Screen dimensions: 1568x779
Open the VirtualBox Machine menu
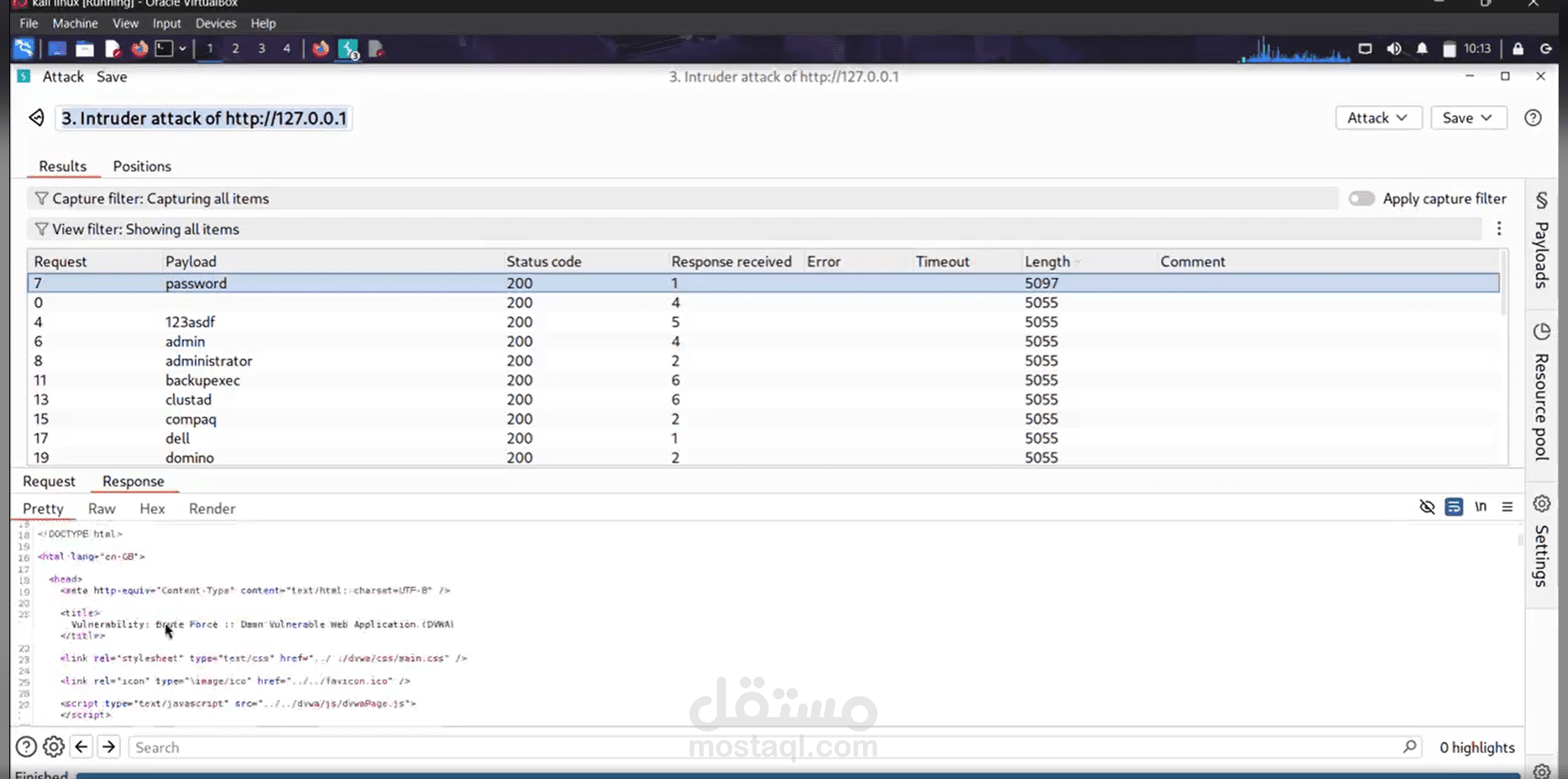click(x=75, y=24)
